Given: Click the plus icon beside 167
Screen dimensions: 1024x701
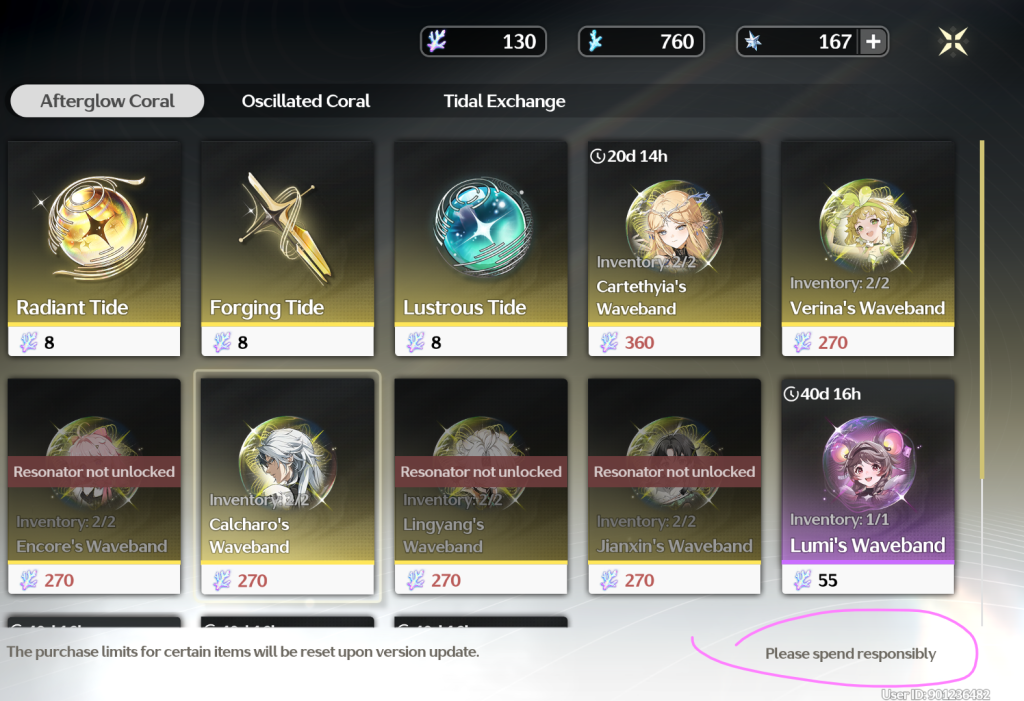Looking at the screenshot, I should coord(873,42).
